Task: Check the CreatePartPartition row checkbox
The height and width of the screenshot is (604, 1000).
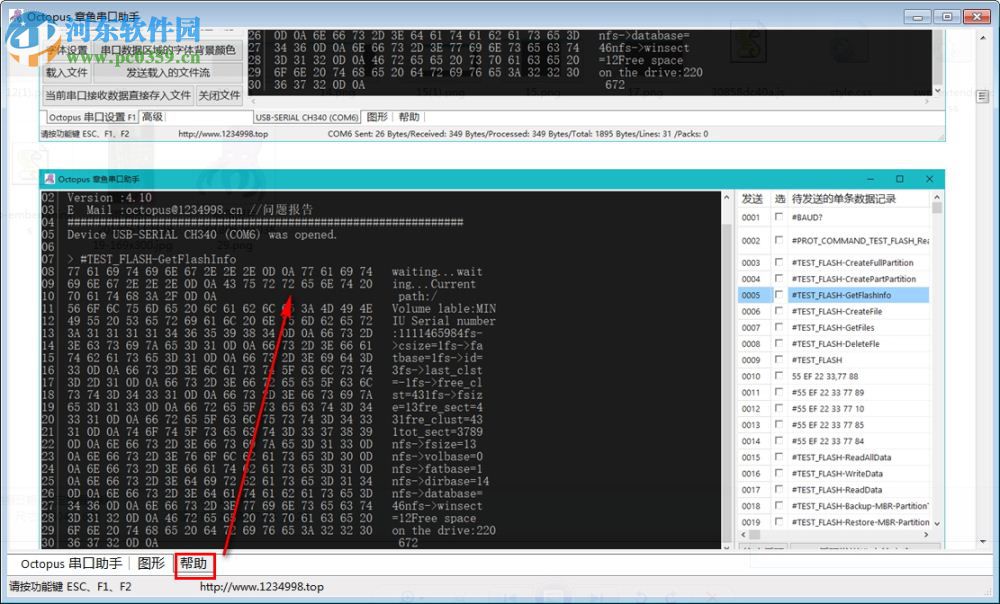Action: [x=779, y=279]
